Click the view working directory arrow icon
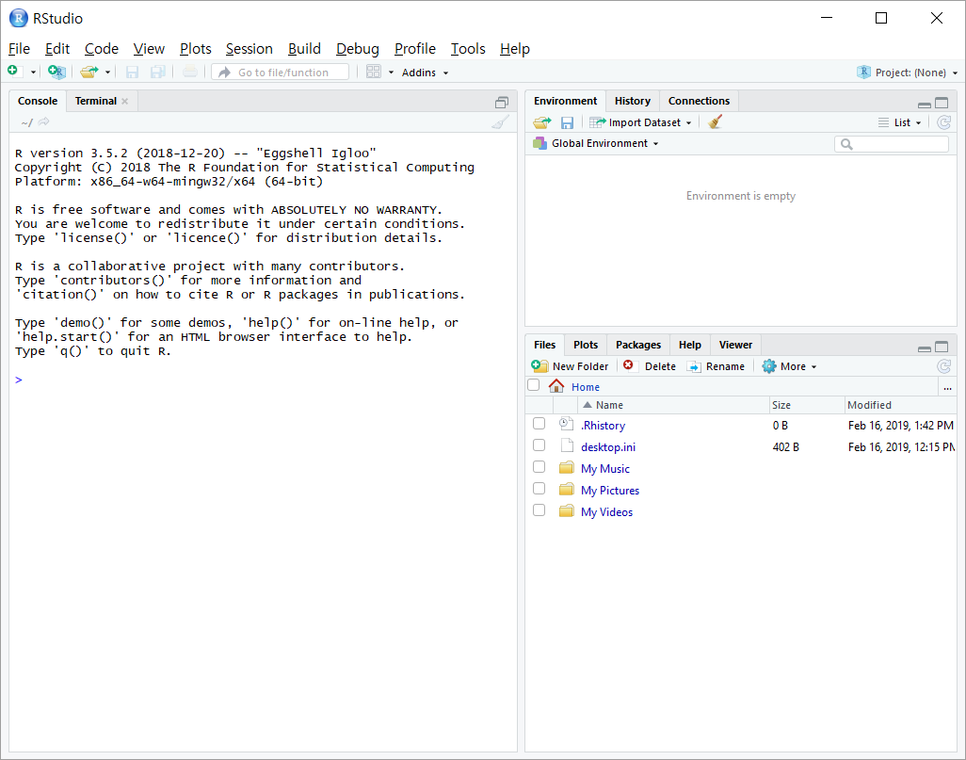This screenshot has height=760, width=966. [x=44, y=122]
